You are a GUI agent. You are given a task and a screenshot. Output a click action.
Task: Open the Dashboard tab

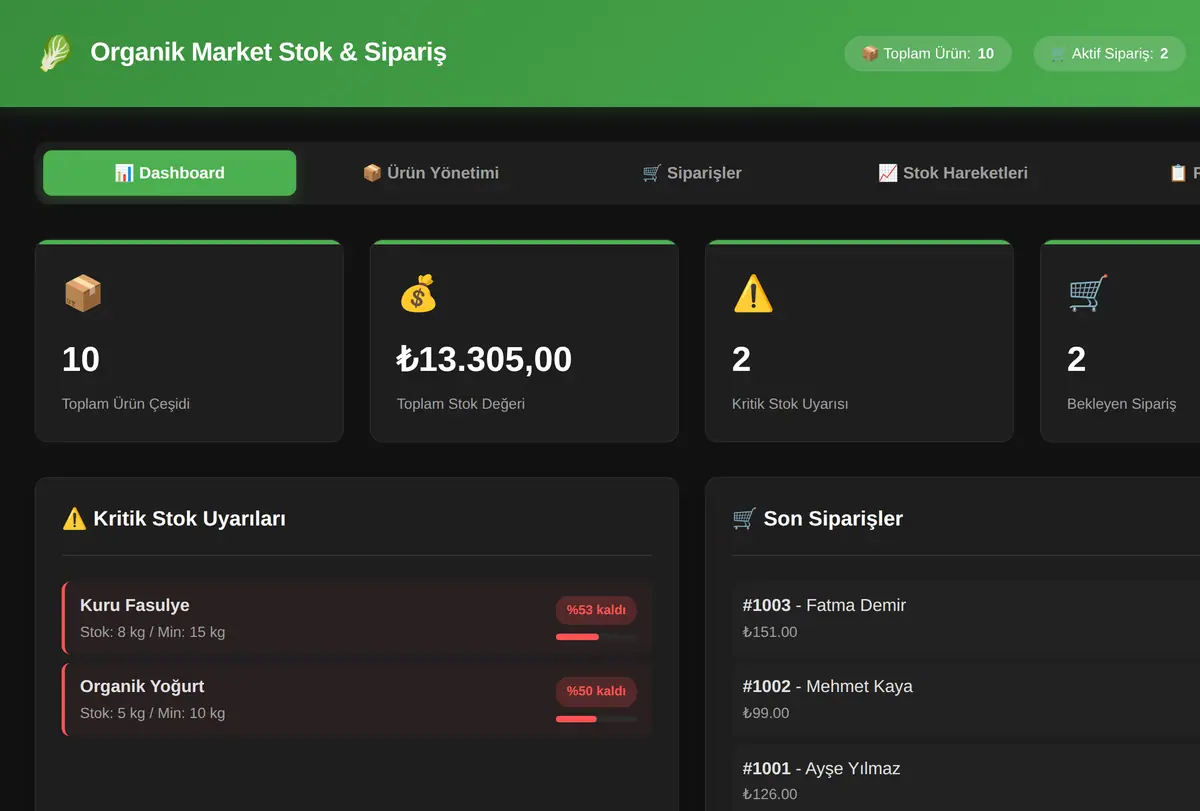click(170, 173)
